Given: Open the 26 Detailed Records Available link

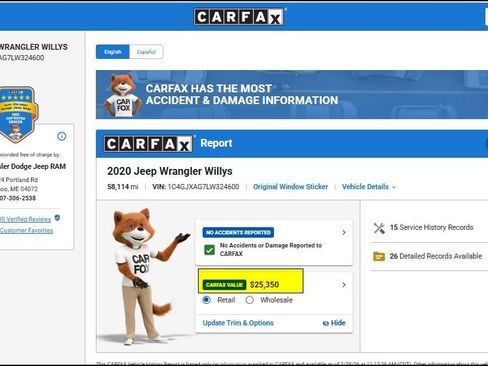Looking at the screenshot, I should (x=436, y=256).
